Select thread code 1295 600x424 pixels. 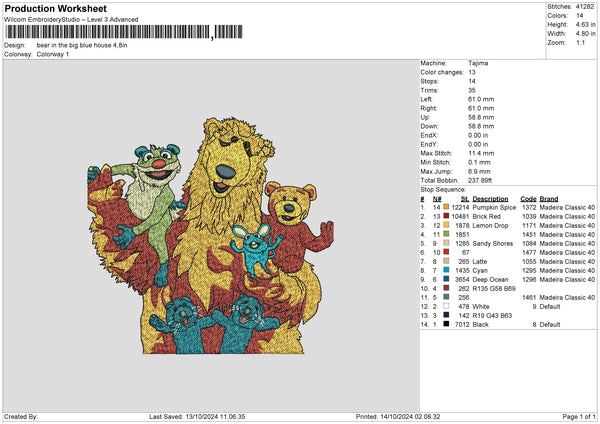[x=529, y=271]
